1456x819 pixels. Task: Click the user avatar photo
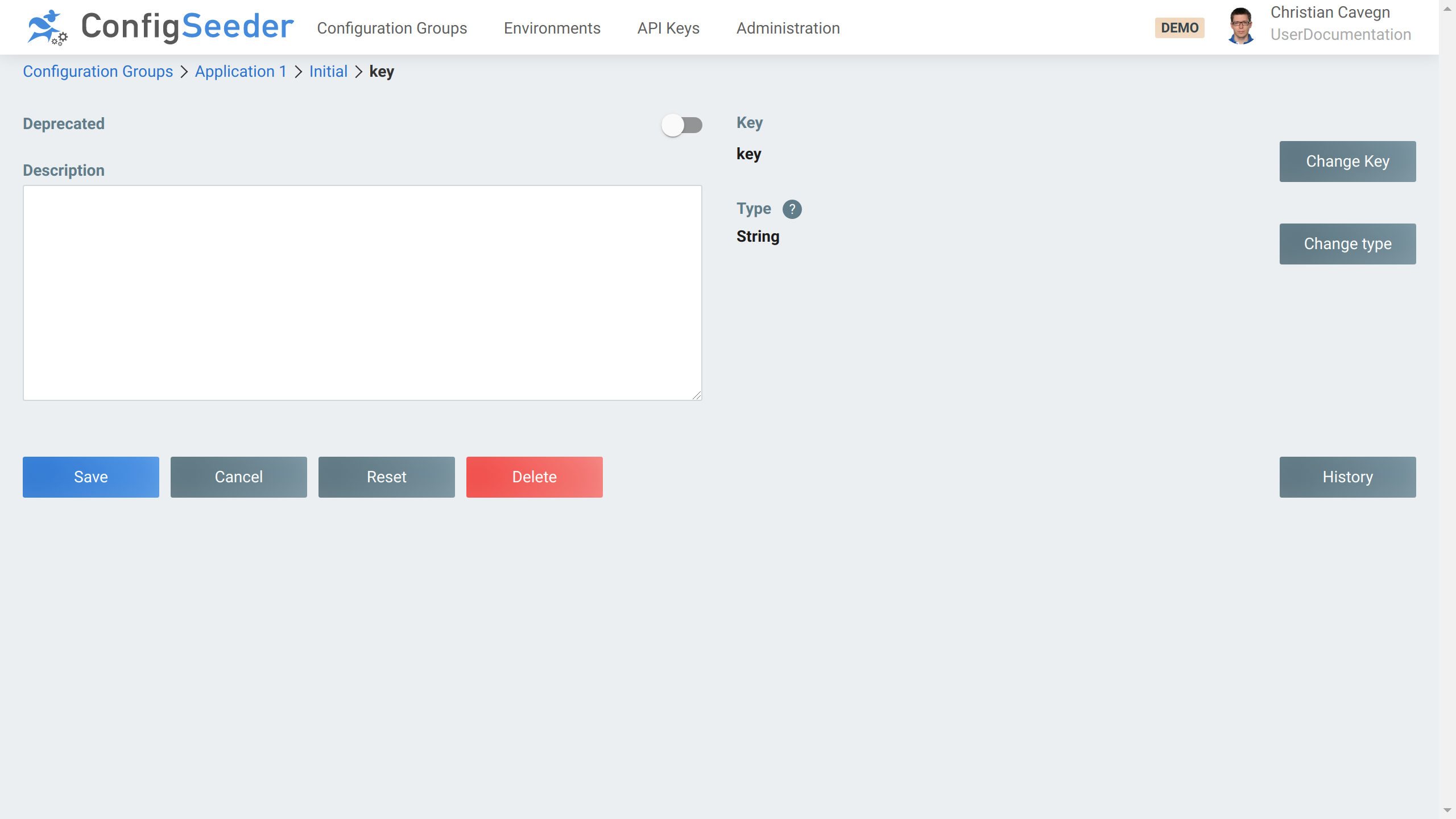1241,26
